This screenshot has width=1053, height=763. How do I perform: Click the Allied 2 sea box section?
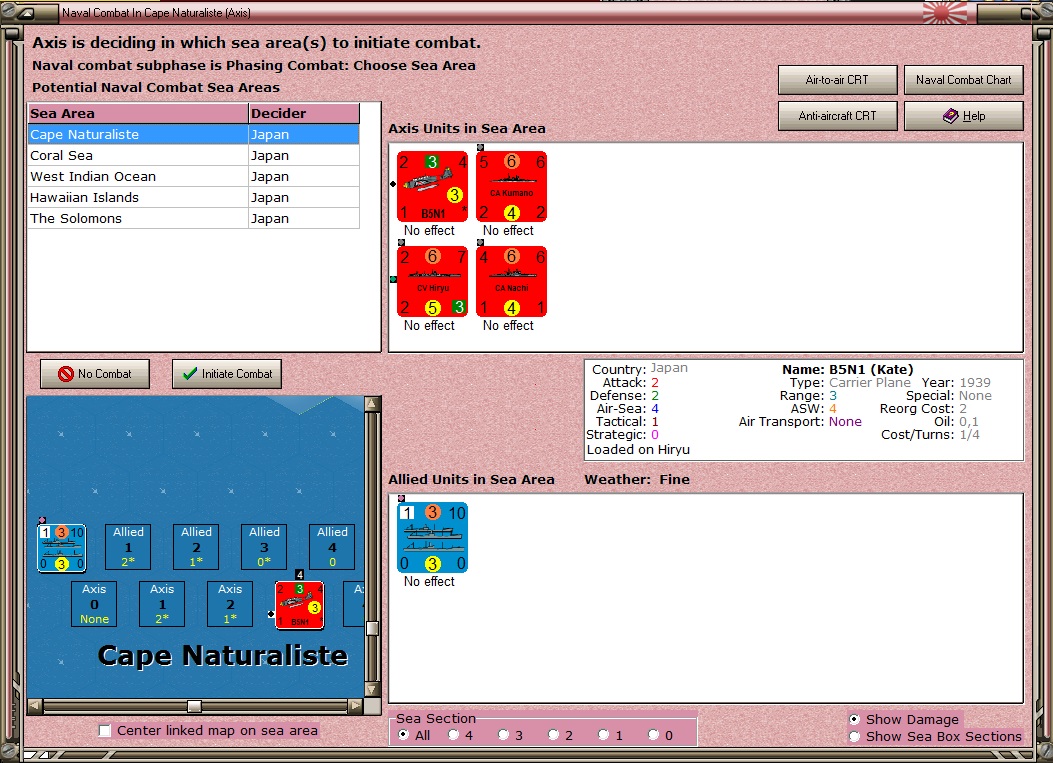coord(196,547)
